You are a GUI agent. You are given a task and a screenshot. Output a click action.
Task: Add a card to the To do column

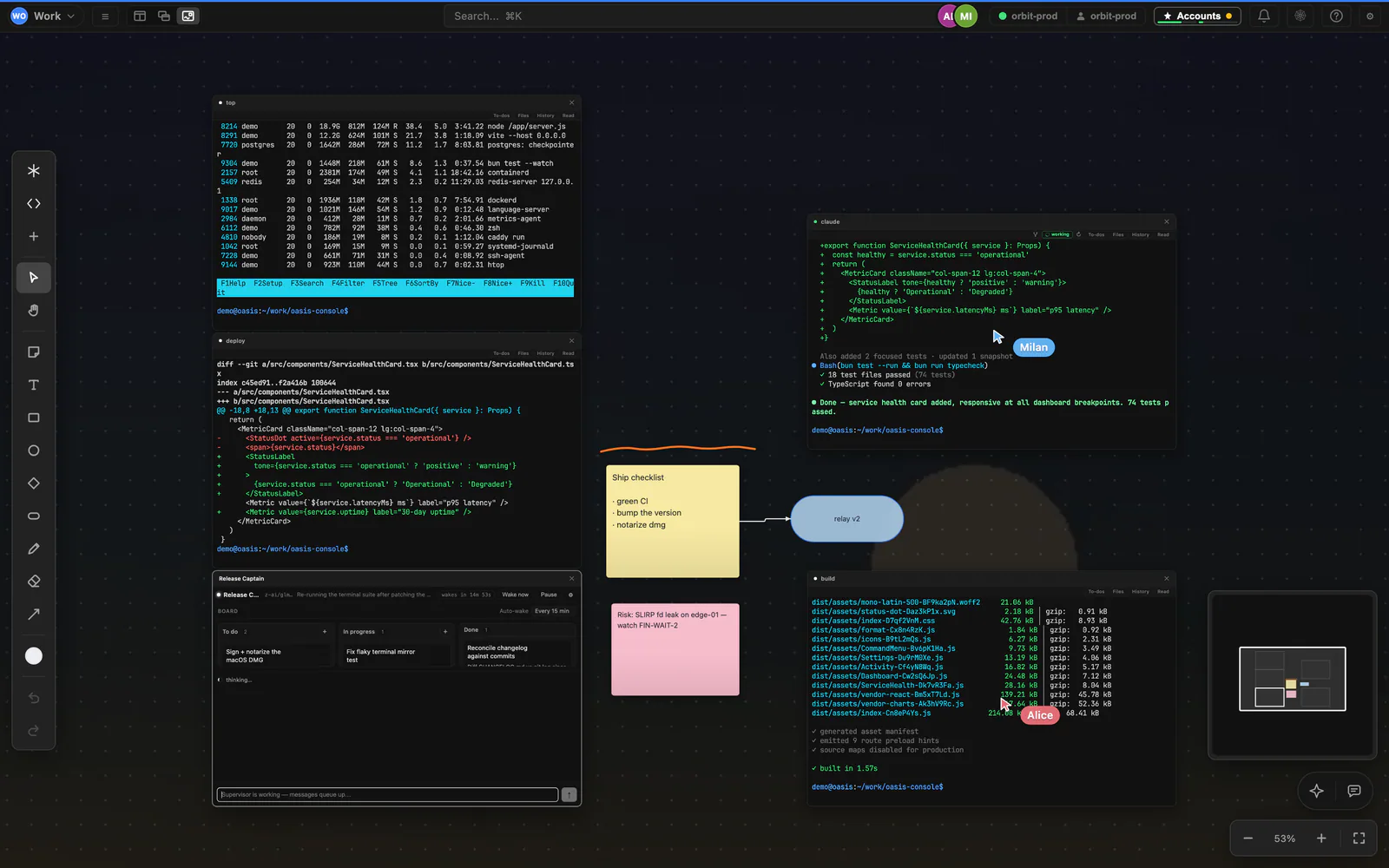point(325,632)
